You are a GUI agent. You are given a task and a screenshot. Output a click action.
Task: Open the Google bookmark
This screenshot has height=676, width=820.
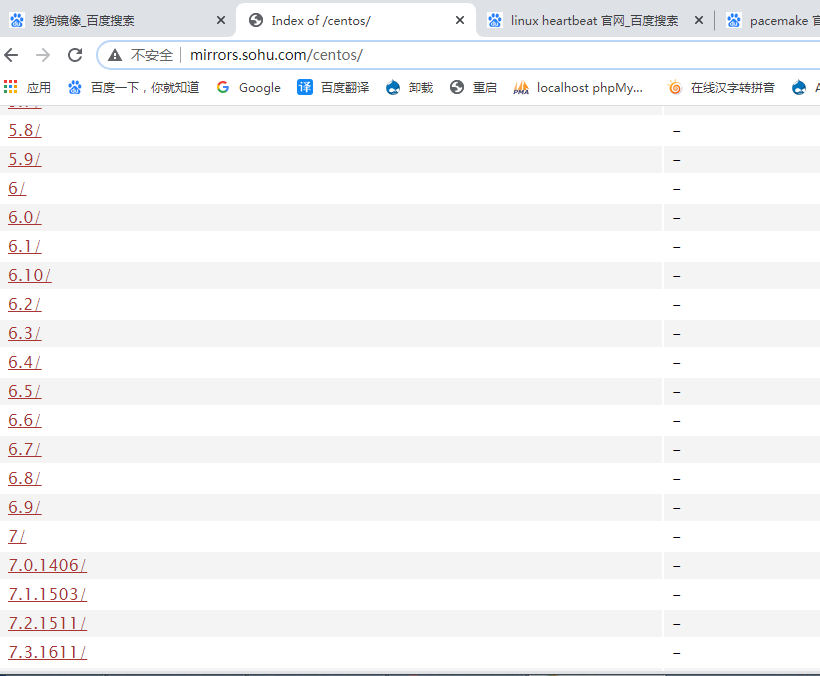click(248, 87)
